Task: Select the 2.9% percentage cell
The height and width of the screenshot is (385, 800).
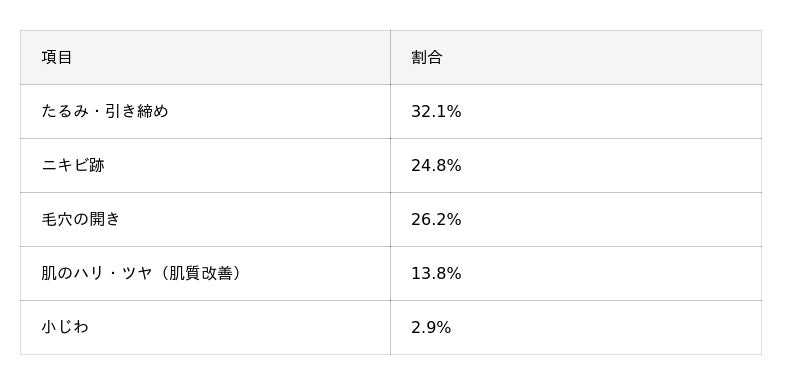Action: click(x=576, y=328)
